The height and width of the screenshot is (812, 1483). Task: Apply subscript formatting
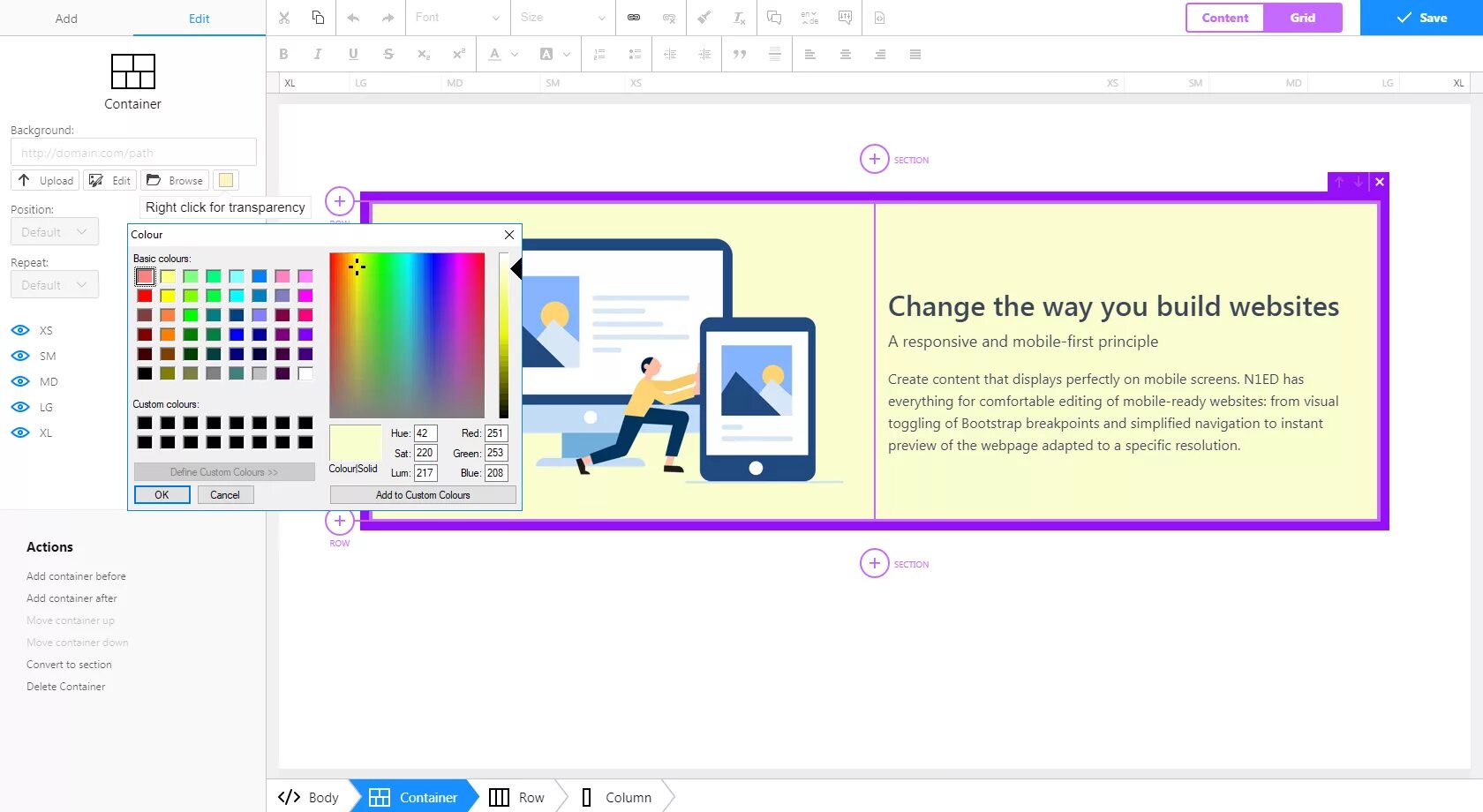[424, 54]
